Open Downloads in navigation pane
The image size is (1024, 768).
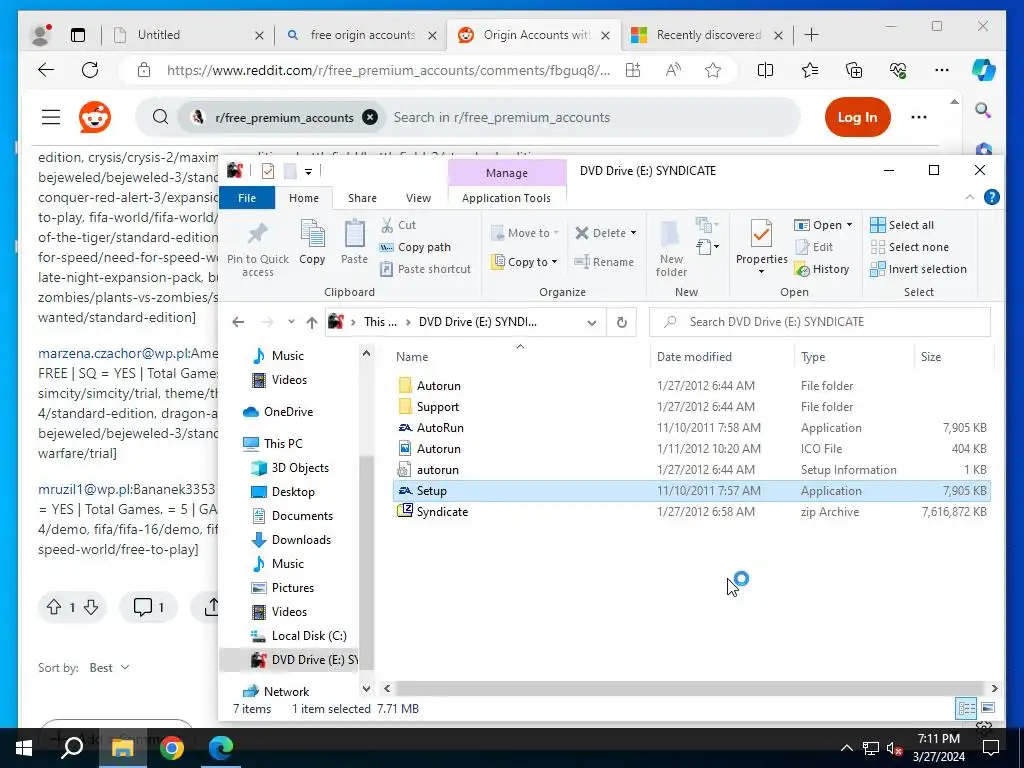(291, 540)
